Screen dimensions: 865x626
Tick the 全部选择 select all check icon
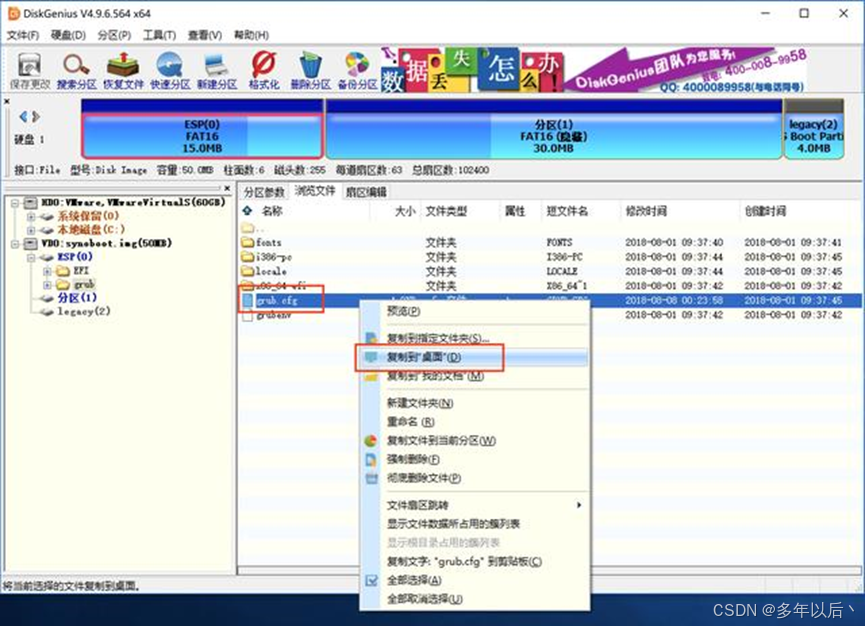371,580
